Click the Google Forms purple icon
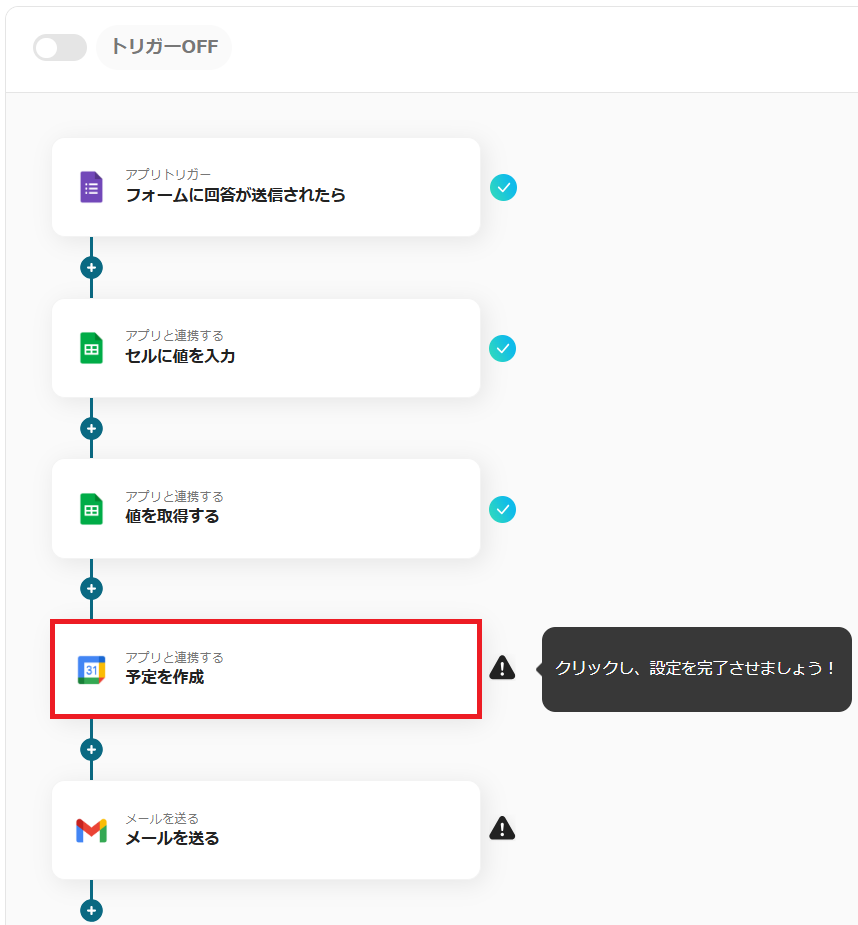 click(x=91, y=188)
